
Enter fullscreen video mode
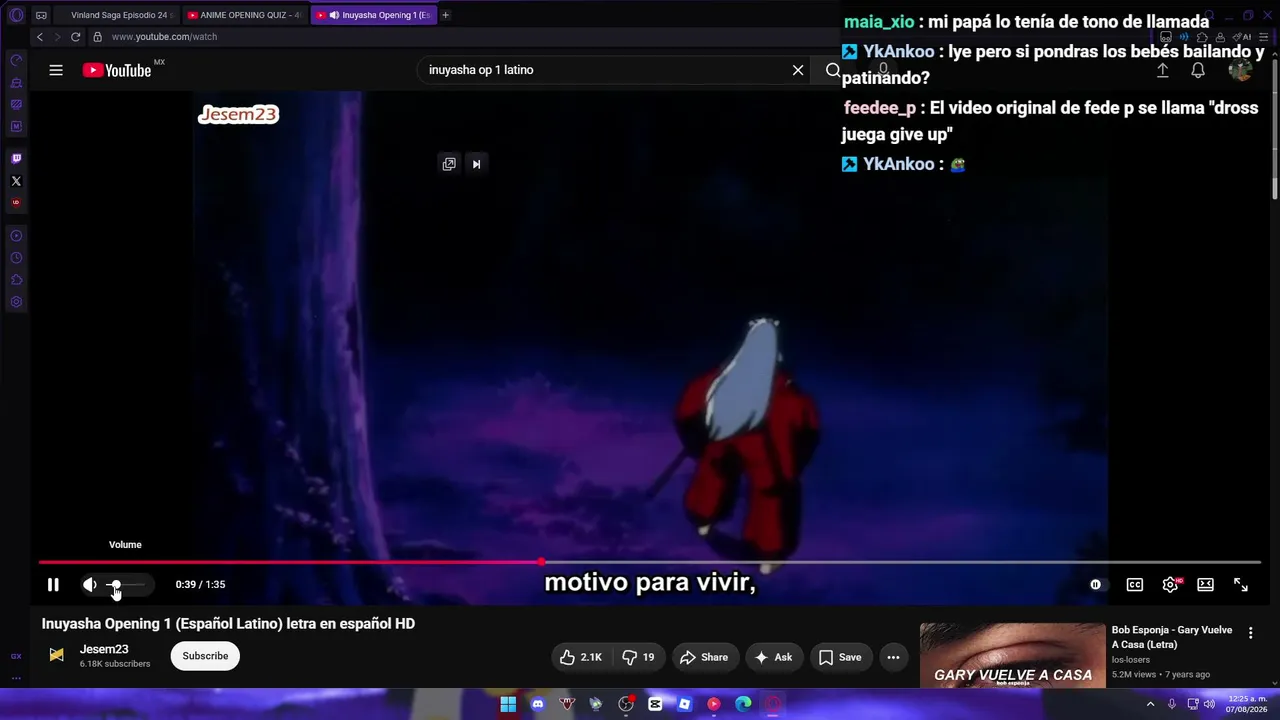pos(1241,585)
